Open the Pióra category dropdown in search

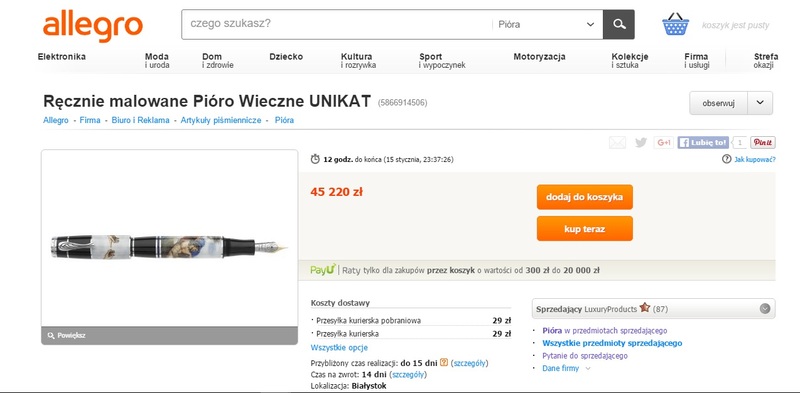(x=547, y=24)
